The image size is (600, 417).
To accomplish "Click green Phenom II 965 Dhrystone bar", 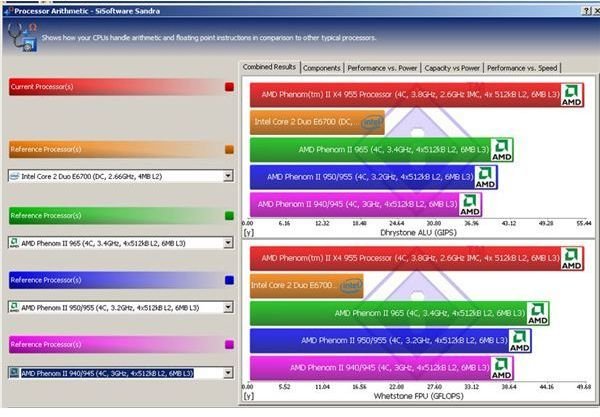I will pos(382,150).
